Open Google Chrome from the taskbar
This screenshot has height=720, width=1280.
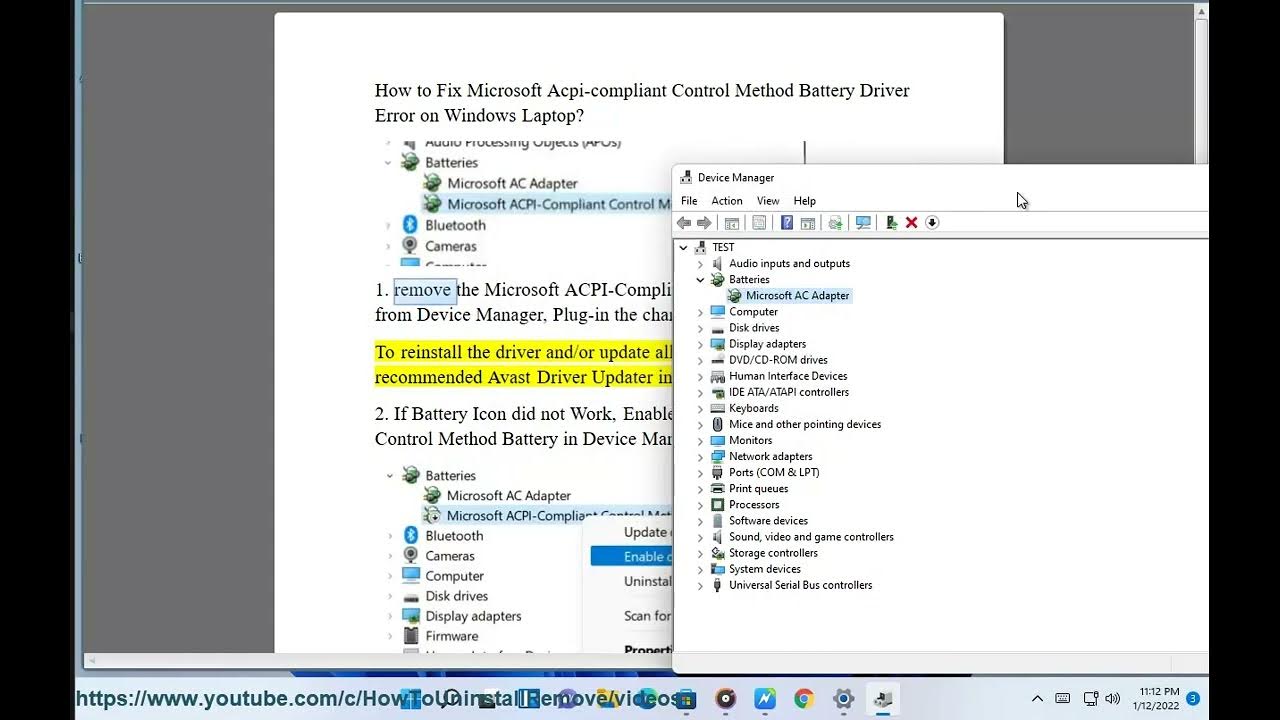[x=804, y=699]
